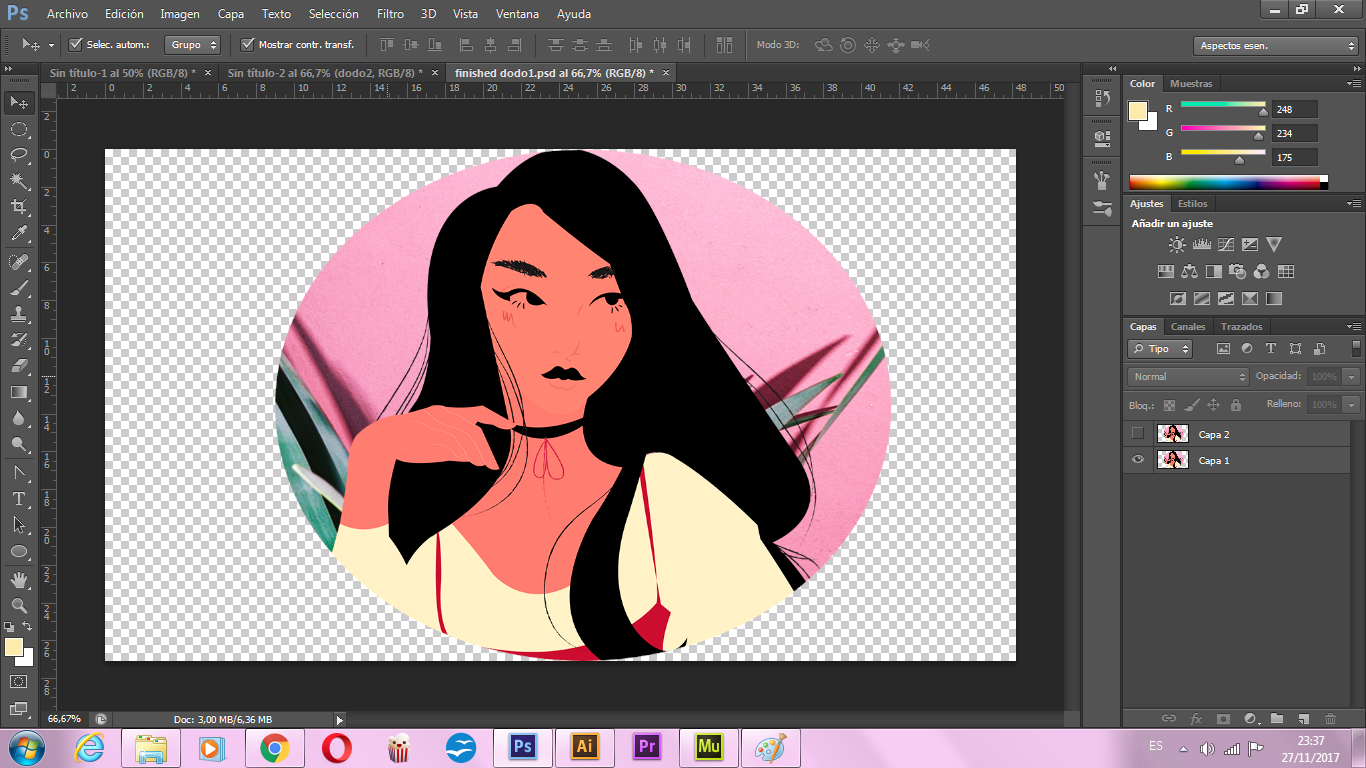Viewport: 1366px width, 768px height.
Task: Toggle lock all padlock icon
Action: [1236, 405]
